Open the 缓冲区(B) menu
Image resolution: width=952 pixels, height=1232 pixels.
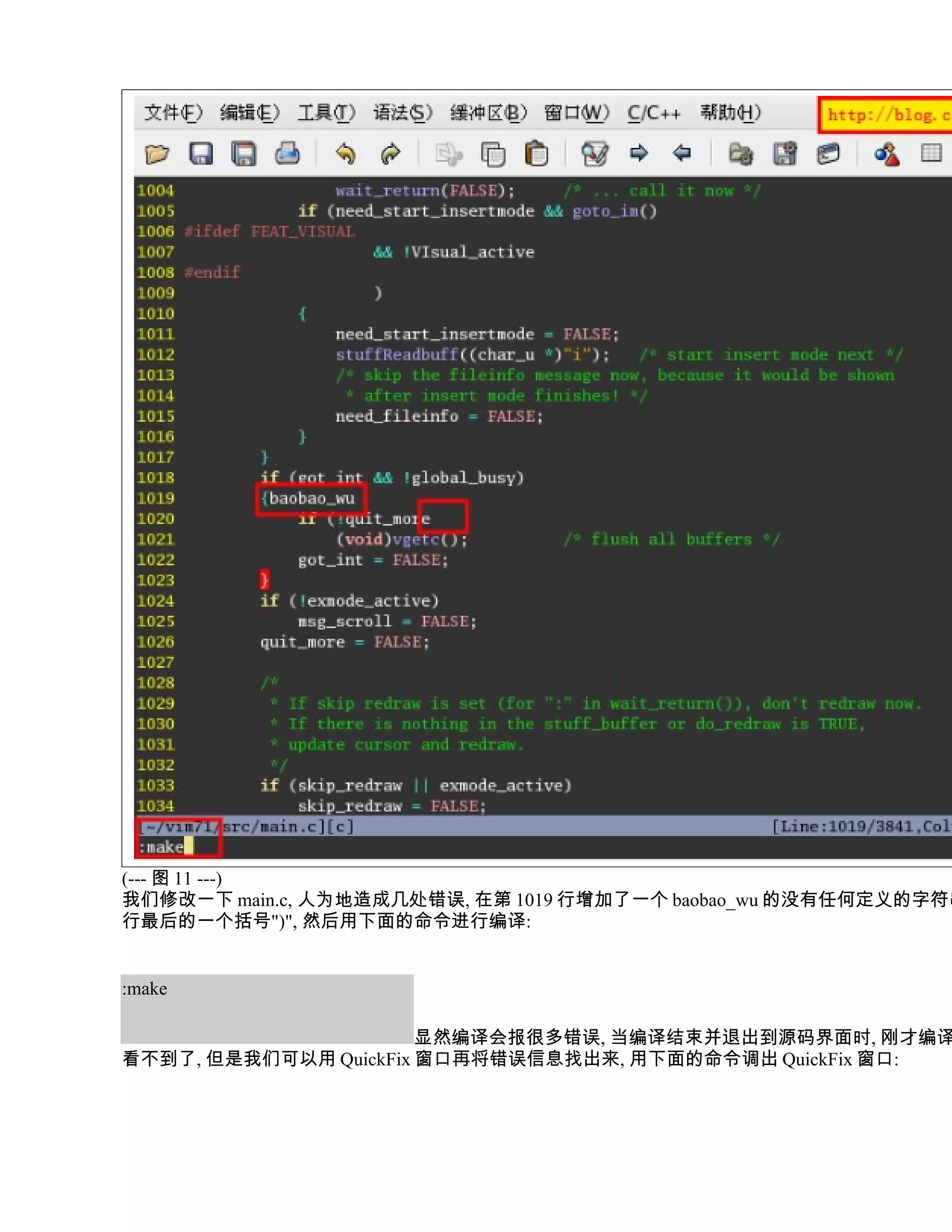489,113
